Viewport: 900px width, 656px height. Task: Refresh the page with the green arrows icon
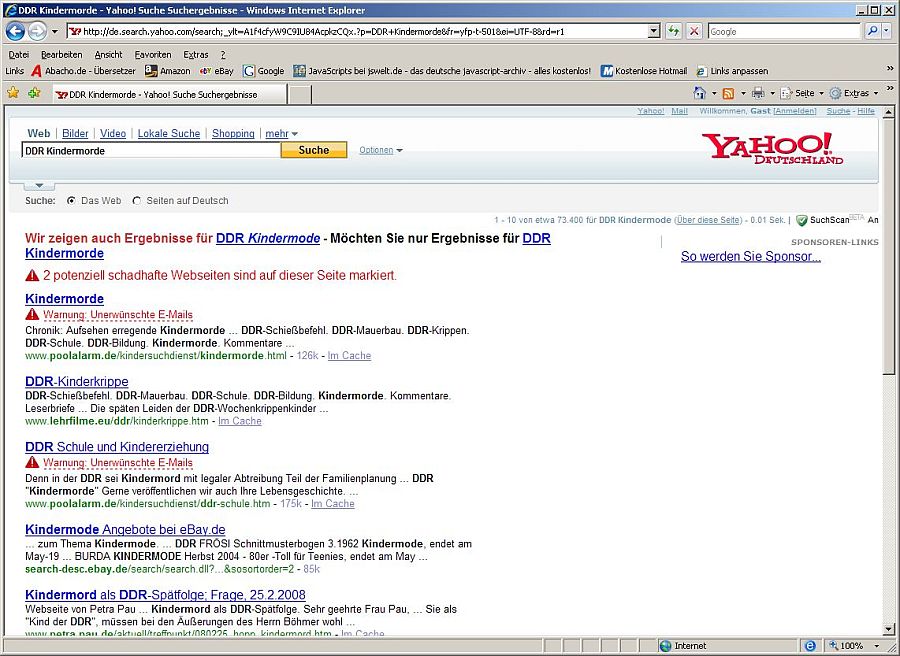pyautogui.click(x=674, y=32)
